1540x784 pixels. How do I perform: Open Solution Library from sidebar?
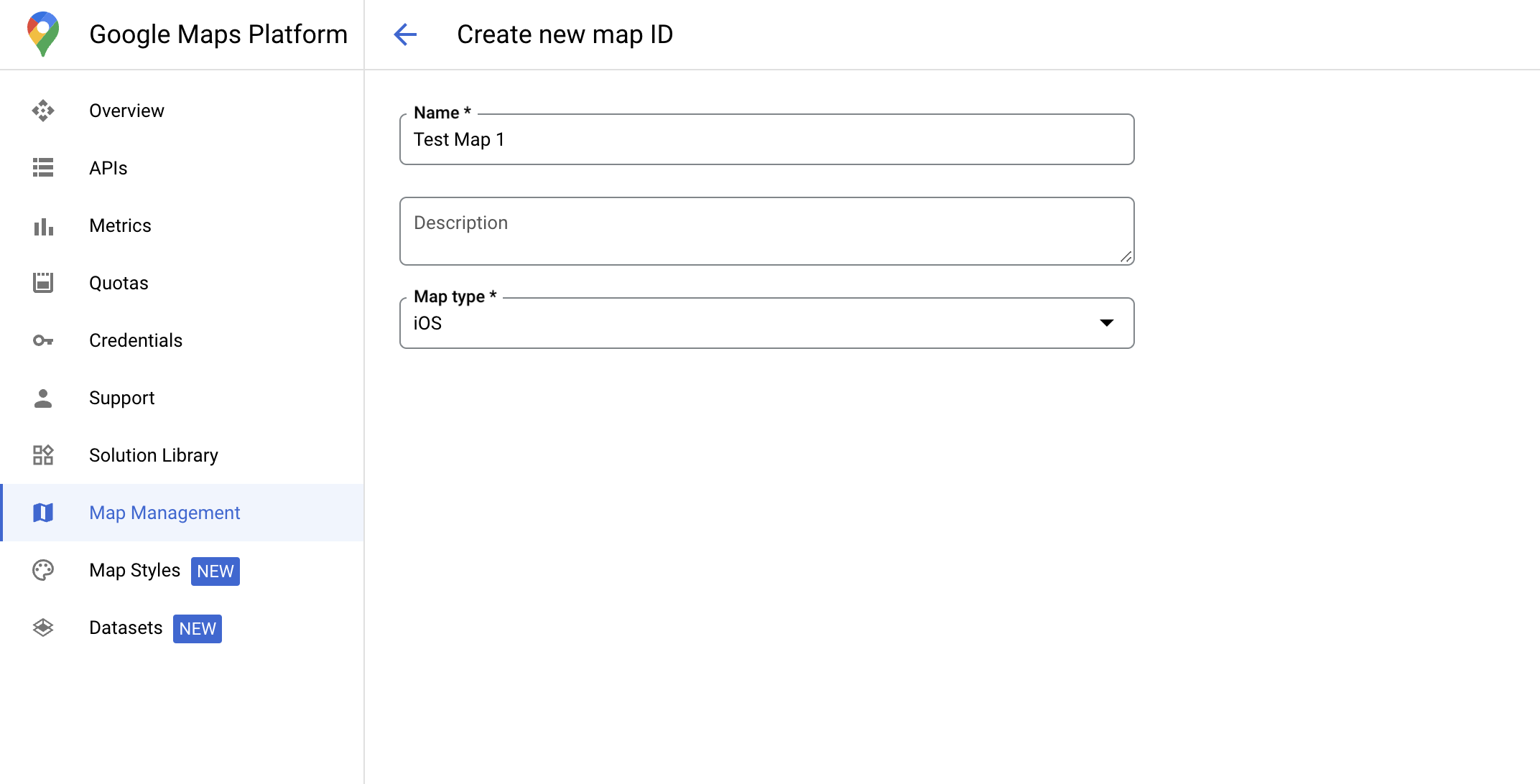(x=154, y=455)
